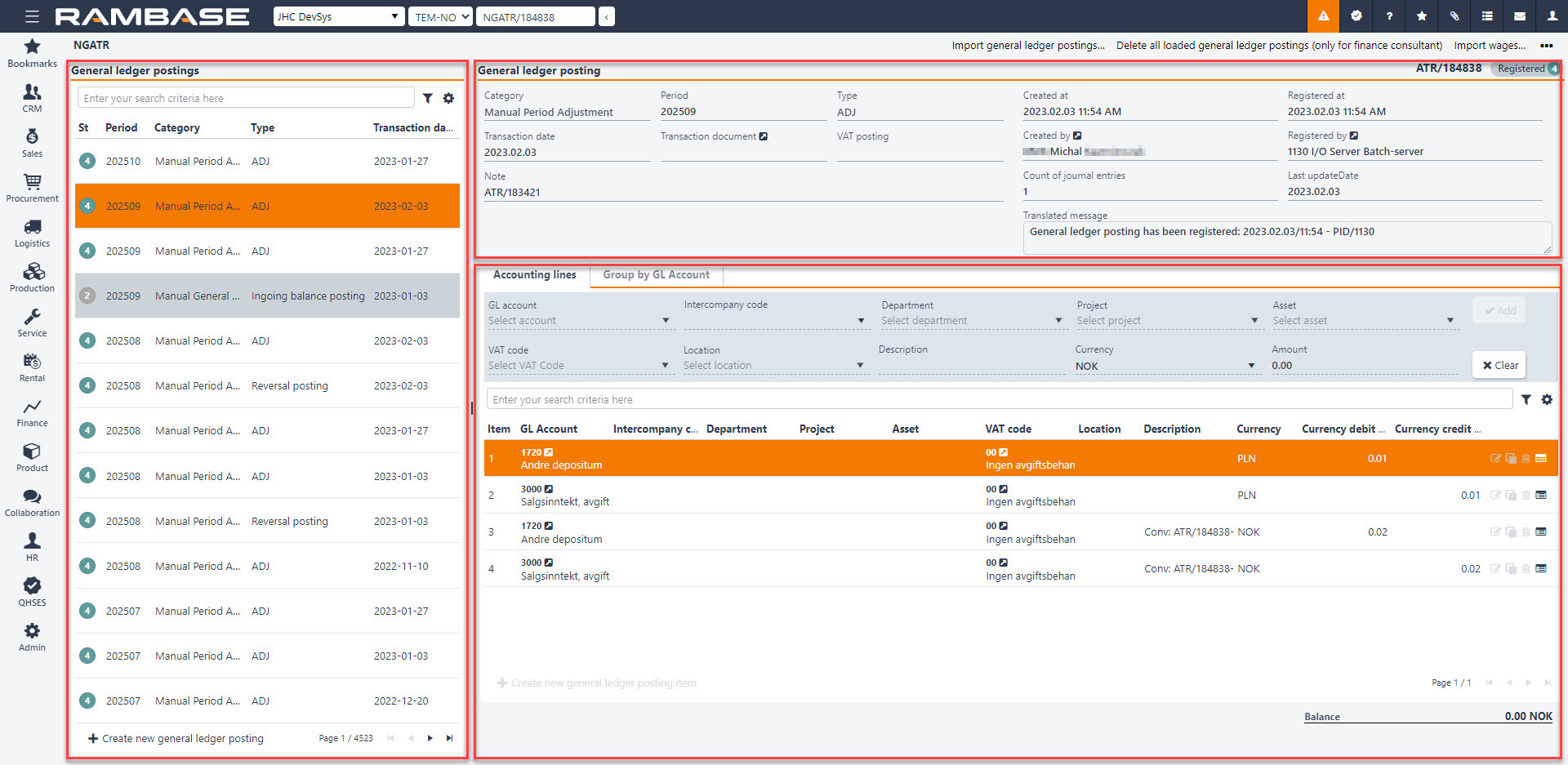Expand the GL account dropdown
The image size is (1568, 765).
[578, 321]
